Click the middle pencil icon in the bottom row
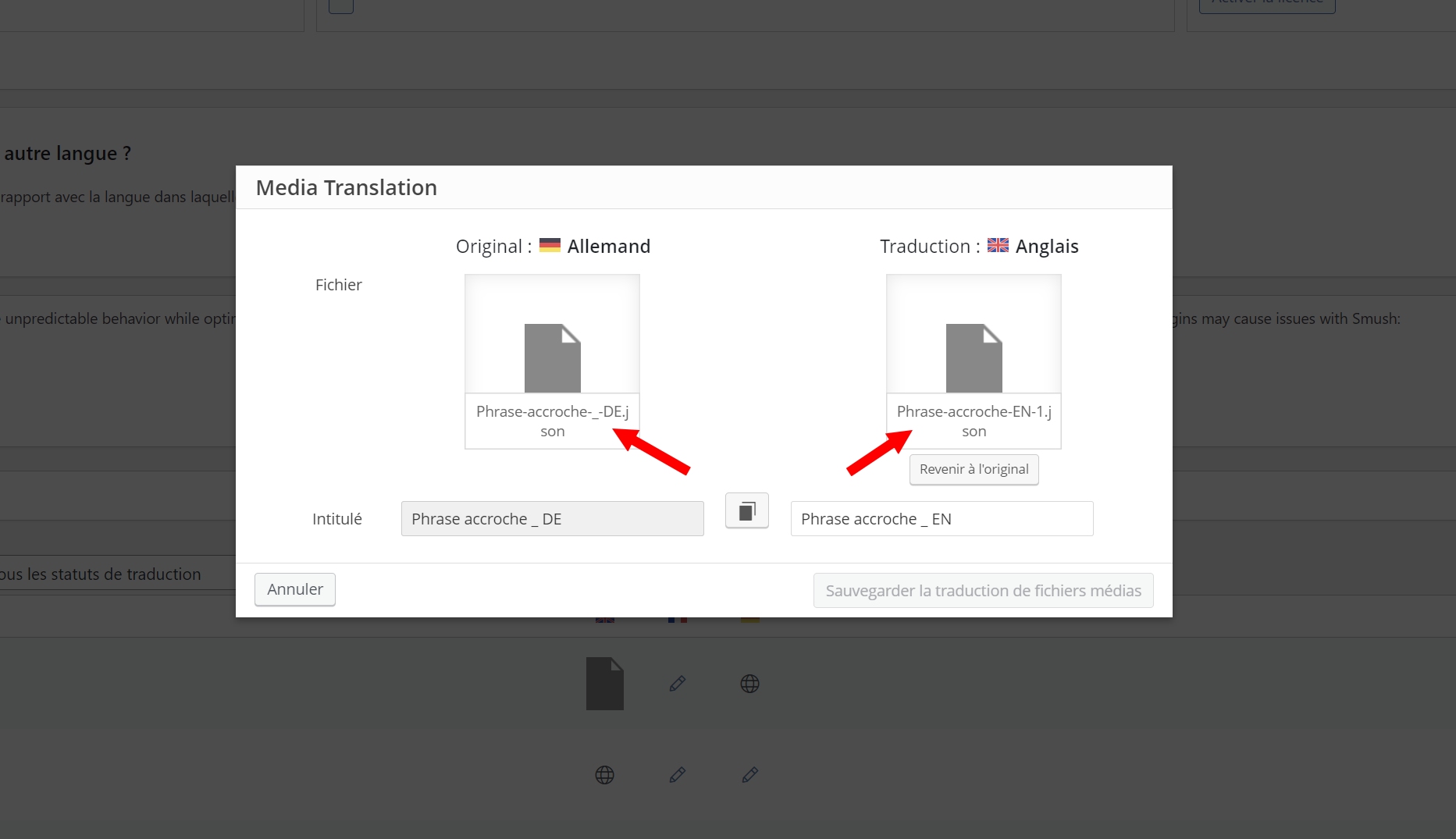Image resolution: width=1456 pixels, height=839 pixels. pyautogui.click(x=678, y=775)
